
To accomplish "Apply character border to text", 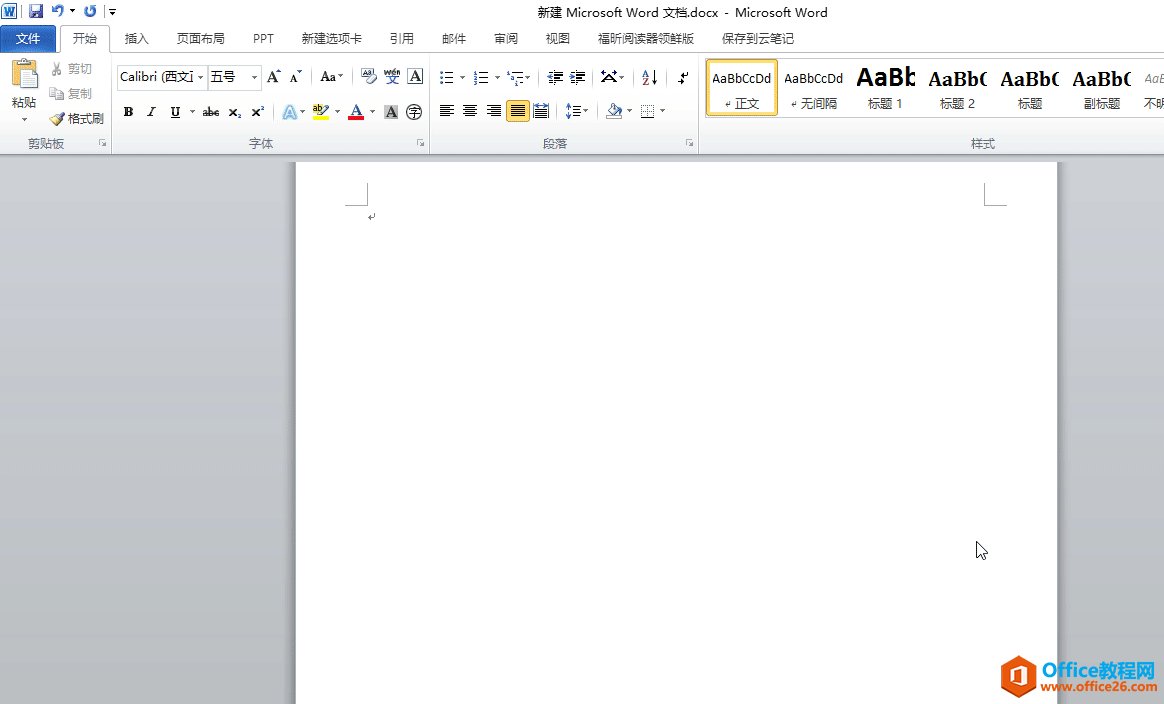I will (415, 76).
